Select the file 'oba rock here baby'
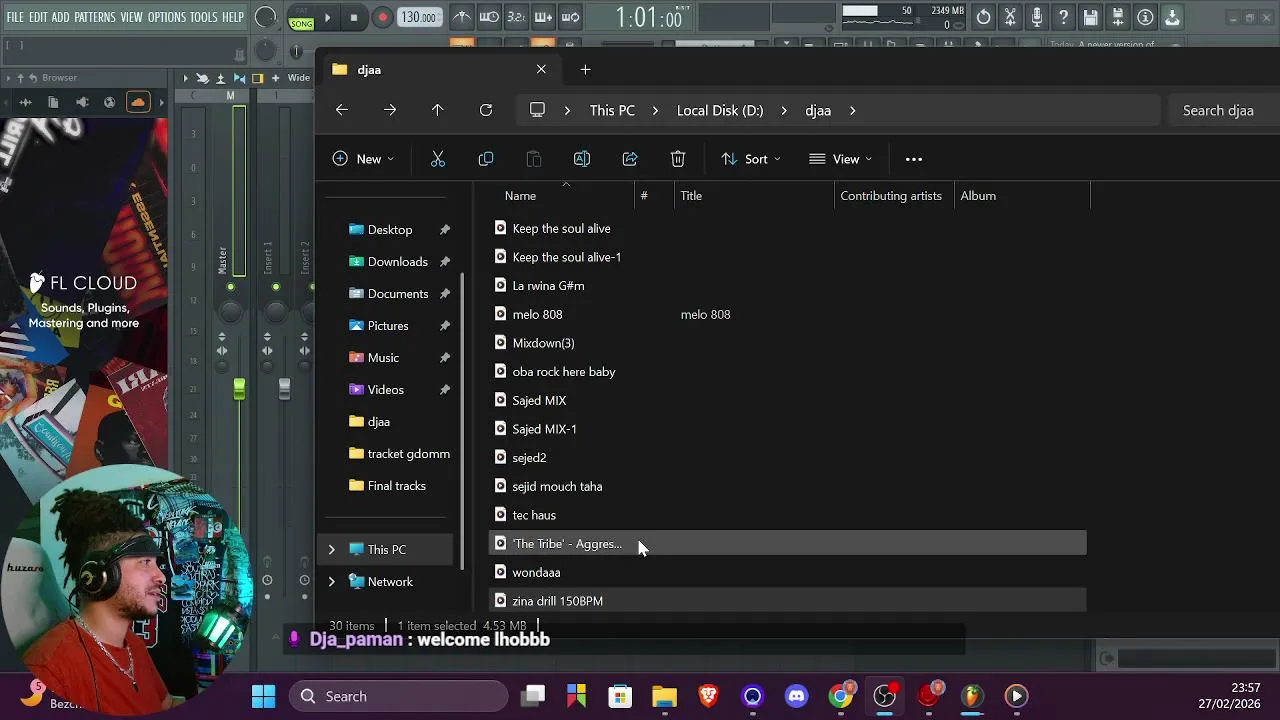Viewport: 1280px width, 720px height. [x=788, y=371]
